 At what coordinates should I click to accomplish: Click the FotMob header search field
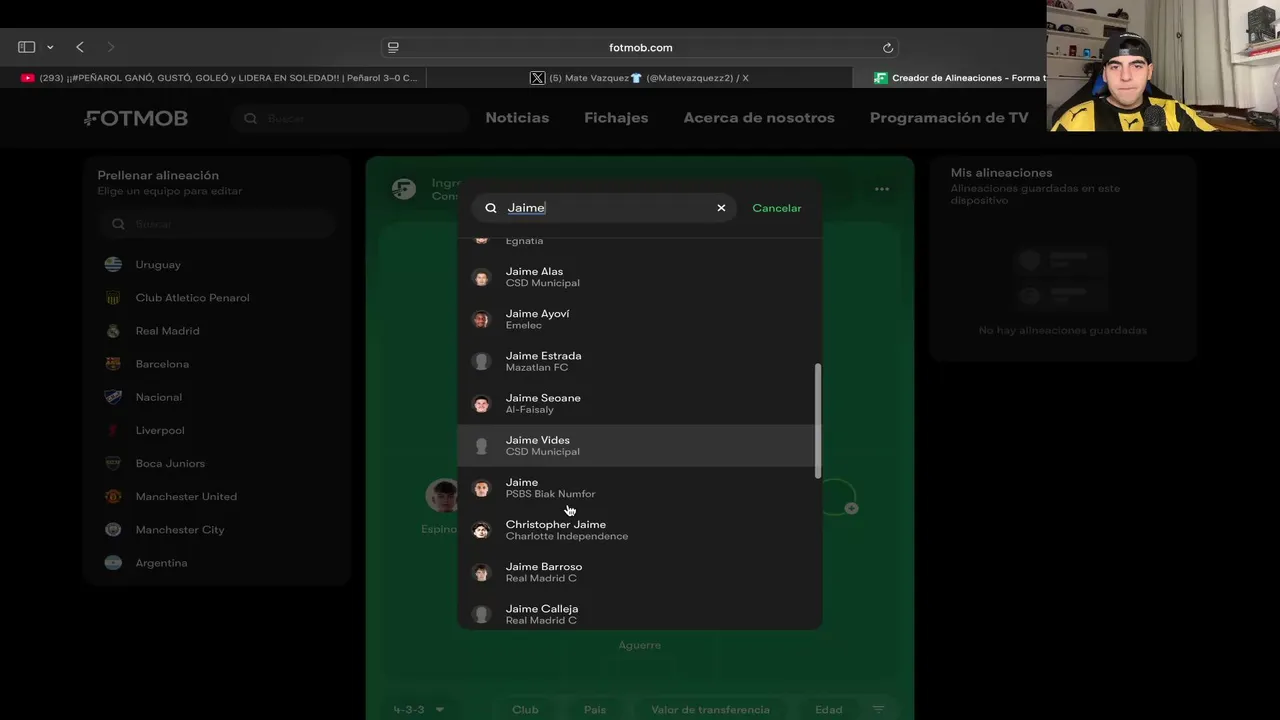pos(350,118)
